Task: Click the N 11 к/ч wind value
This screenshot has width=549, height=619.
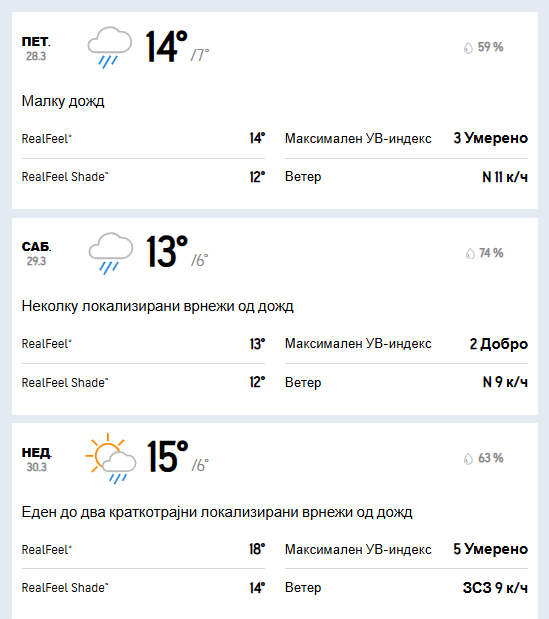Action: coord(505,177)
